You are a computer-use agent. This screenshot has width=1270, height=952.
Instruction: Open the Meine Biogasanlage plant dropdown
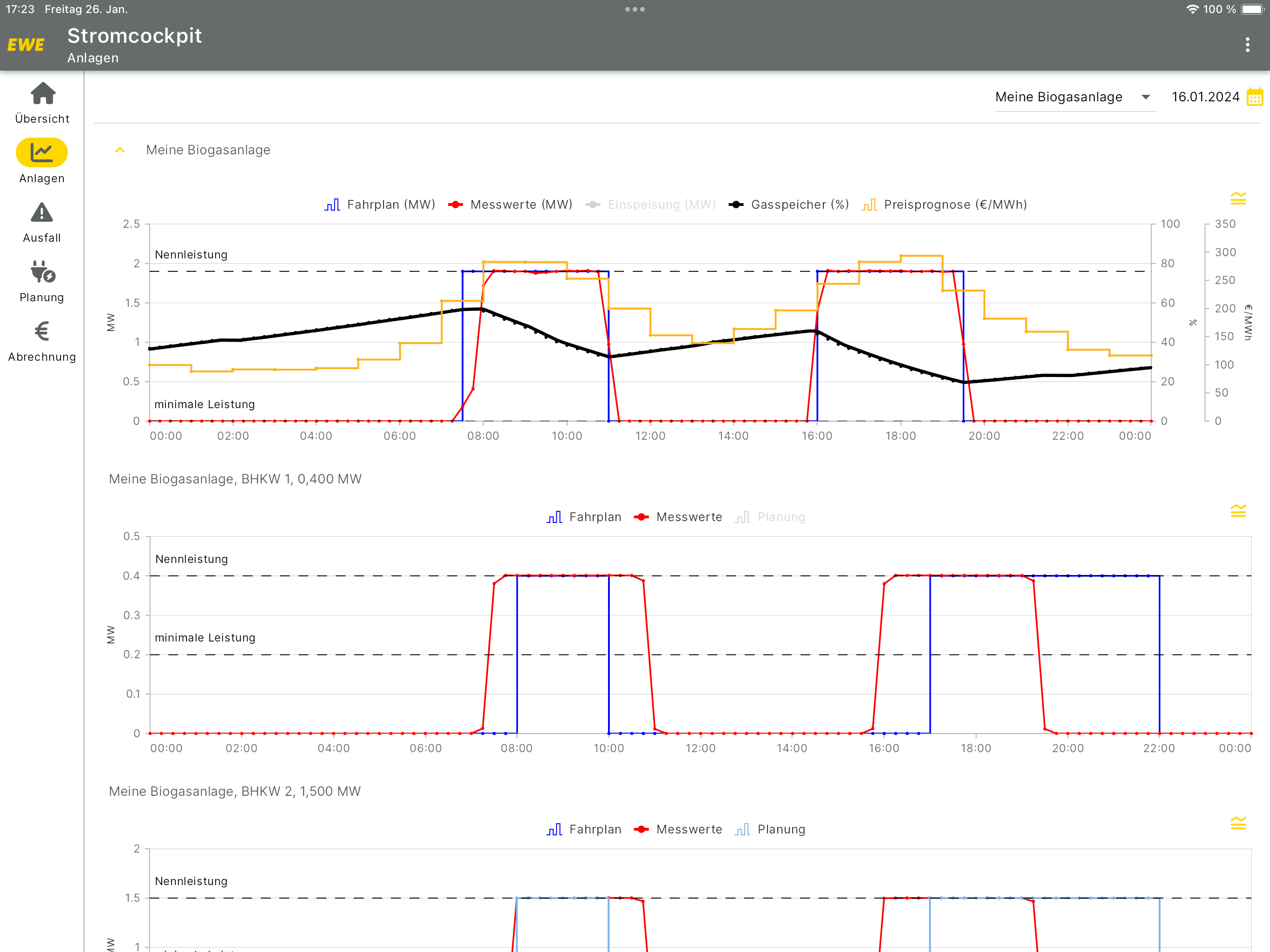(x=1075, y=97)
